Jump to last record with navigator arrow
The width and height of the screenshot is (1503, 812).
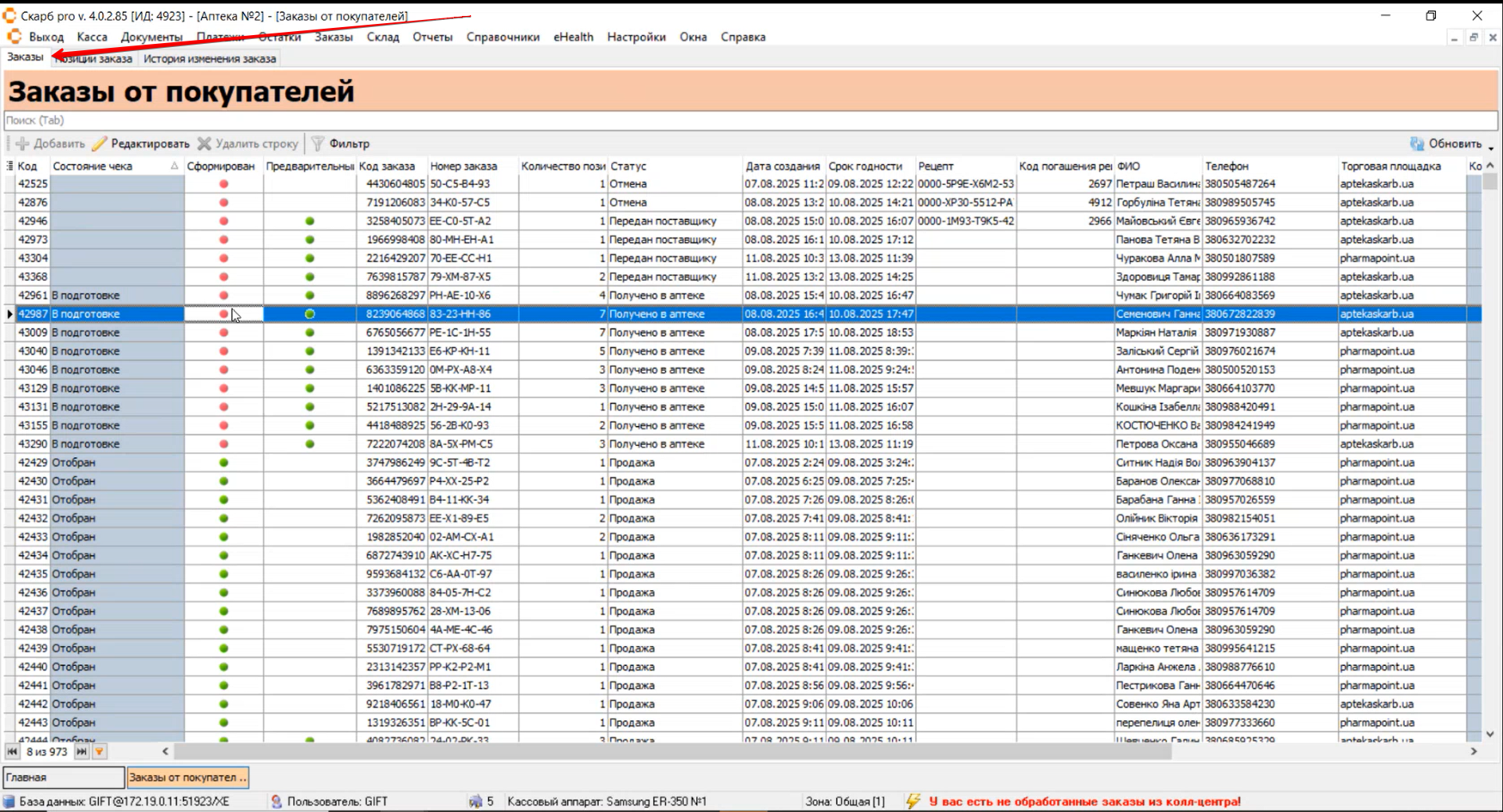[x=81, y=751]
